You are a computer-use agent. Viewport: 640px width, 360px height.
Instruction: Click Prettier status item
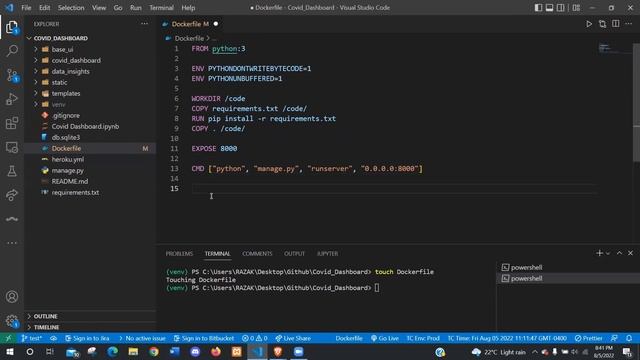pyautogui.click(x=588, y=338)
